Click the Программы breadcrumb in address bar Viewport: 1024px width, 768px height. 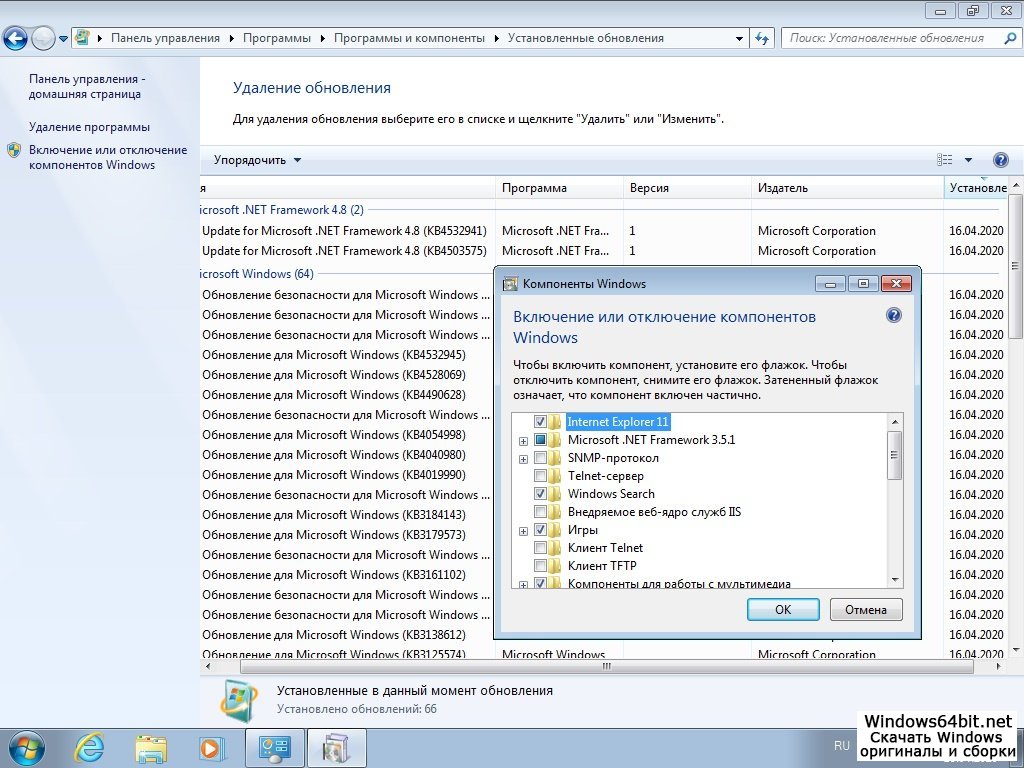280,38
